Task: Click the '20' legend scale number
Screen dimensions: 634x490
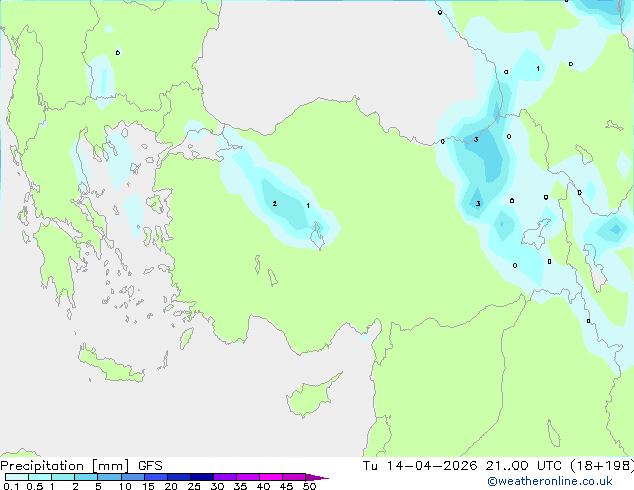Action: (x=171, y=486)
